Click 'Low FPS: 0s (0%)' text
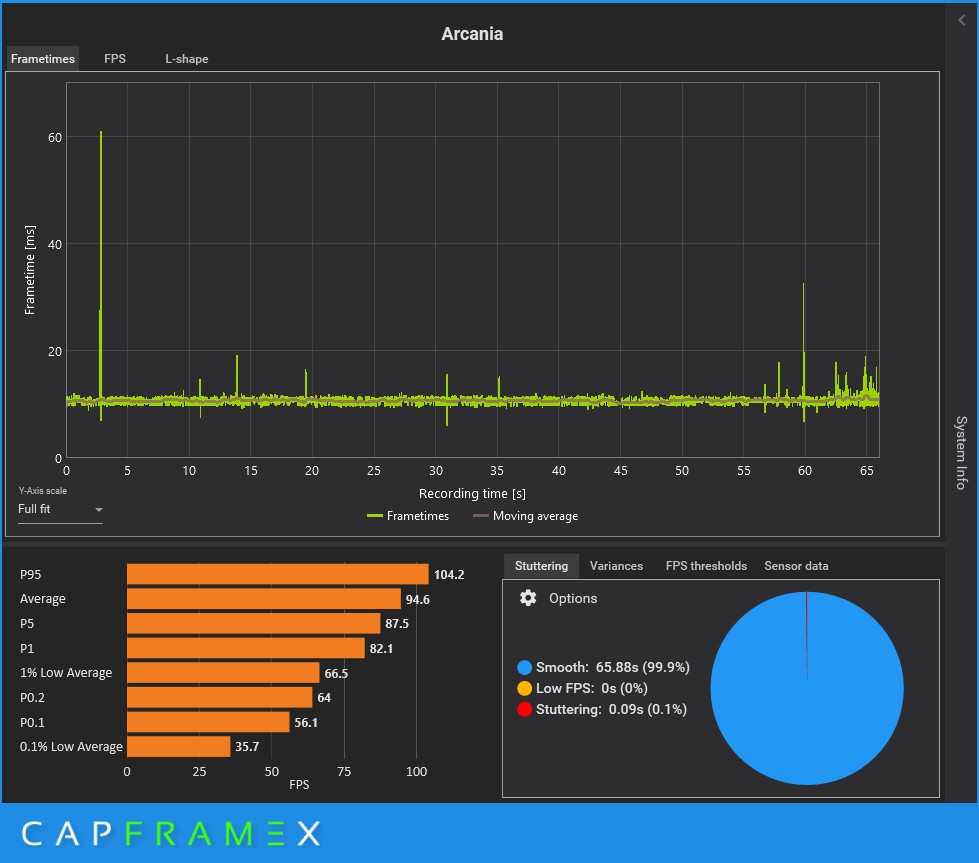 591,688
